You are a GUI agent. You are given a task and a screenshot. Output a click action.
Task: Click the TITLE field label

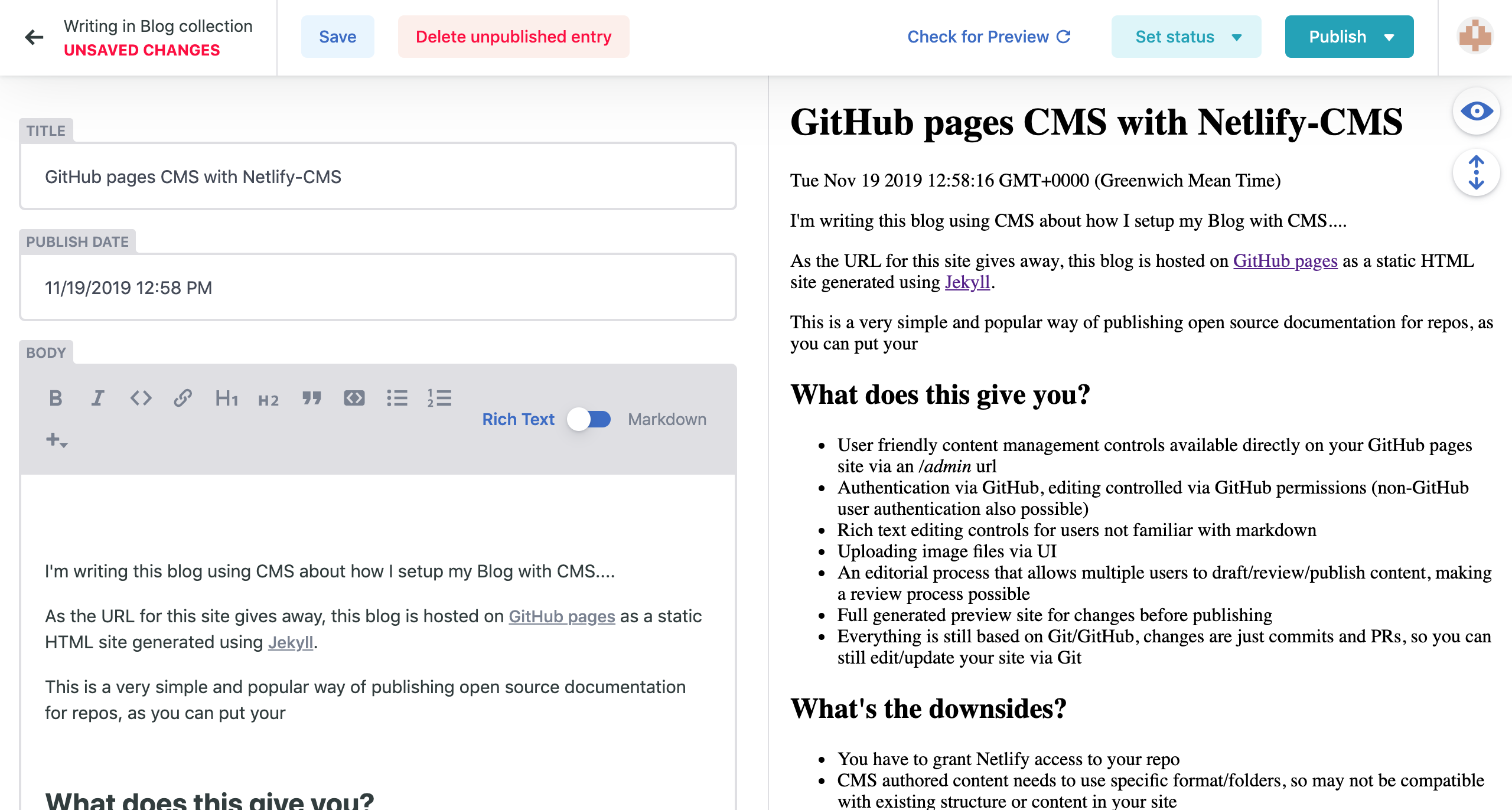[46, 130]
